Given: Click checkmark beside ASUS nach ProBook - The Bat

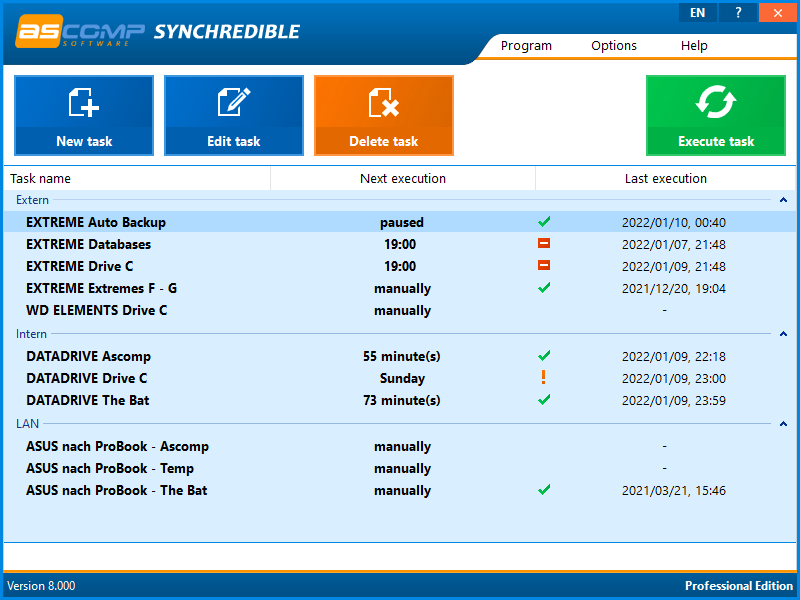Looking at the screenshot, I should point(544,490).
